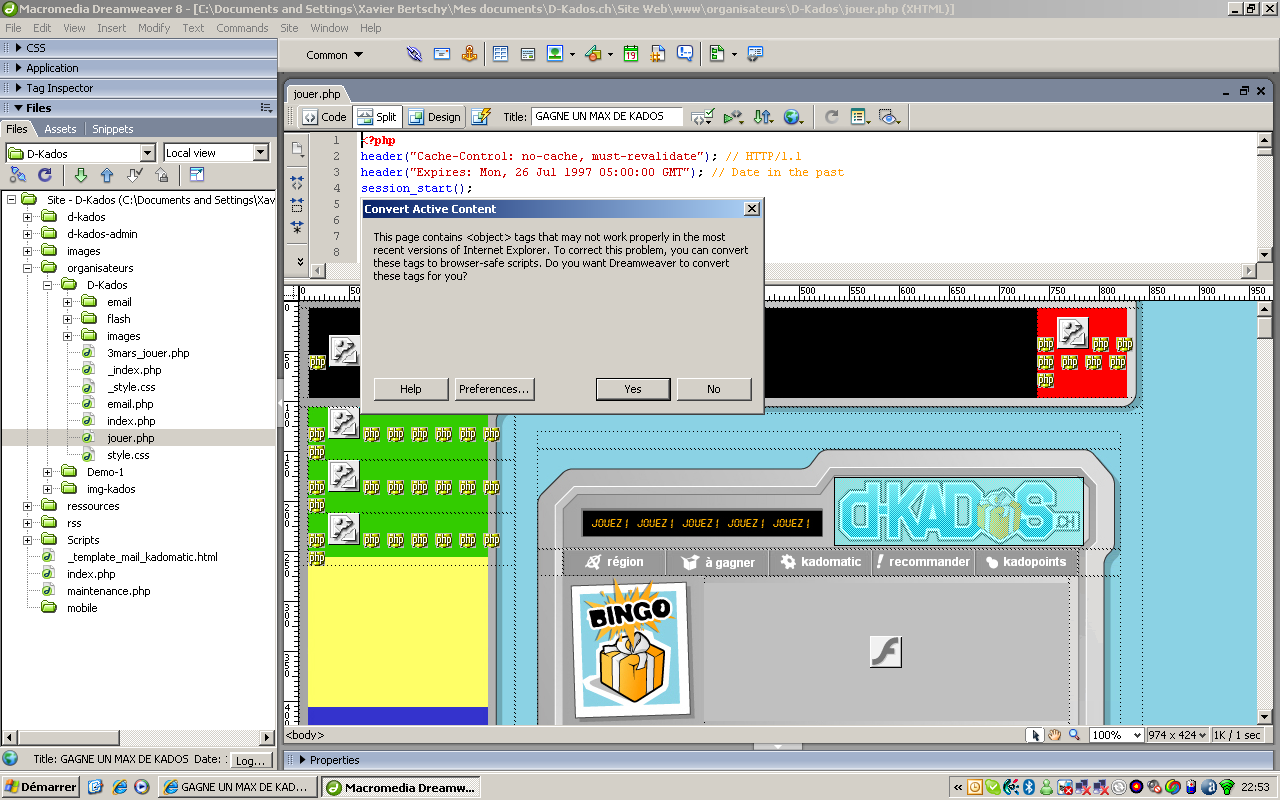
Task: Insert a table from the Insert bar
Action: (500, 54)
